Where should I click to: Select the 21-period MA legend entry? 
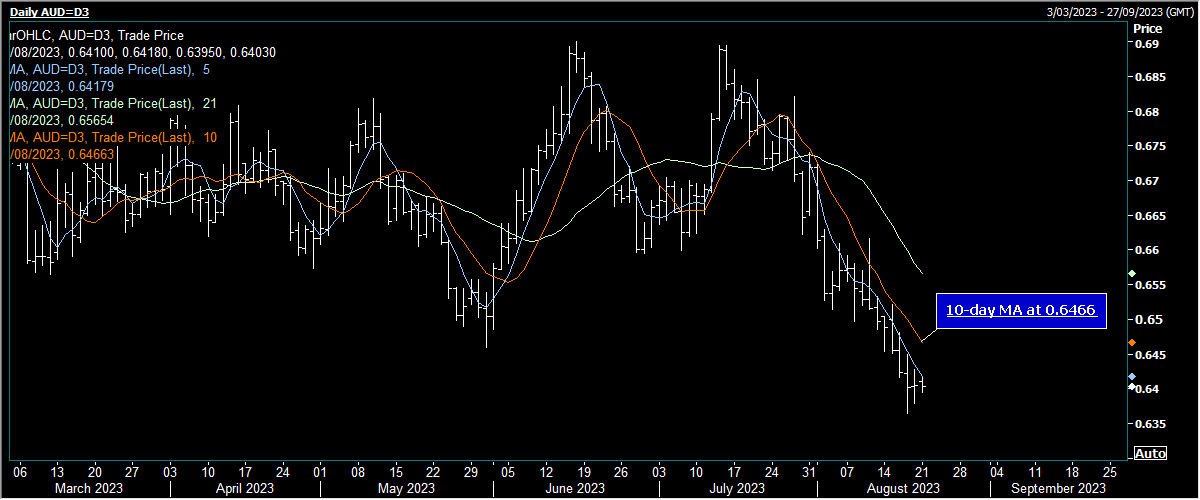click(x=114, y=104)
